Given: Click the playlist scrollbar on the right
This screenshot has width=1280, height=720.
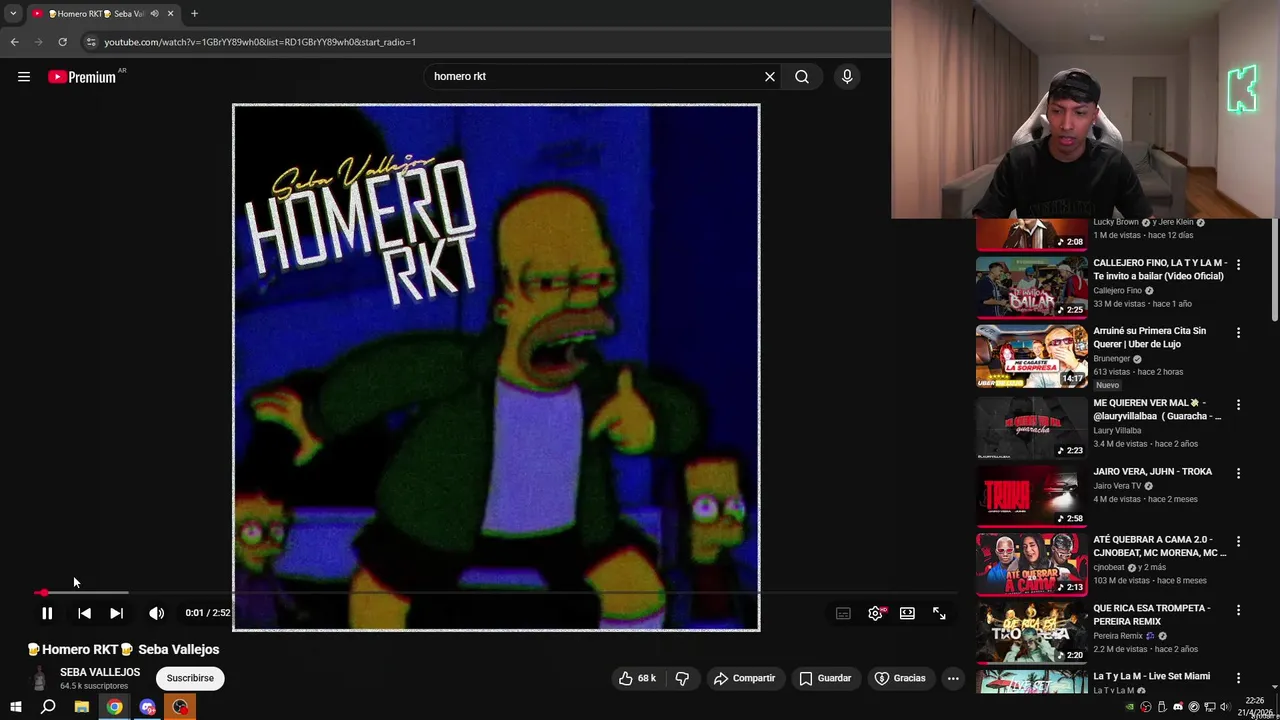Looking at the screenshot, I should [x=1275, y=270].
